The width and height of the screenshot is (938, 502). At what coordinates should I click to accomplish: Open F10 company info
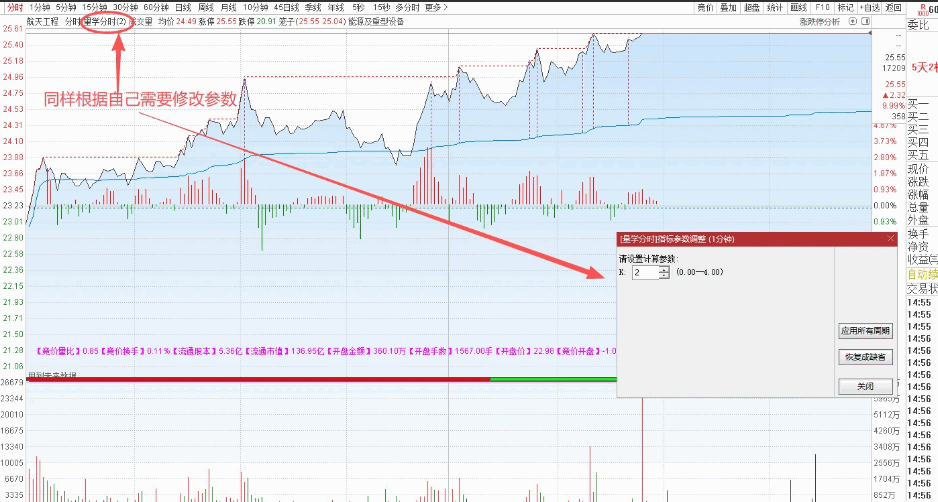823,7
